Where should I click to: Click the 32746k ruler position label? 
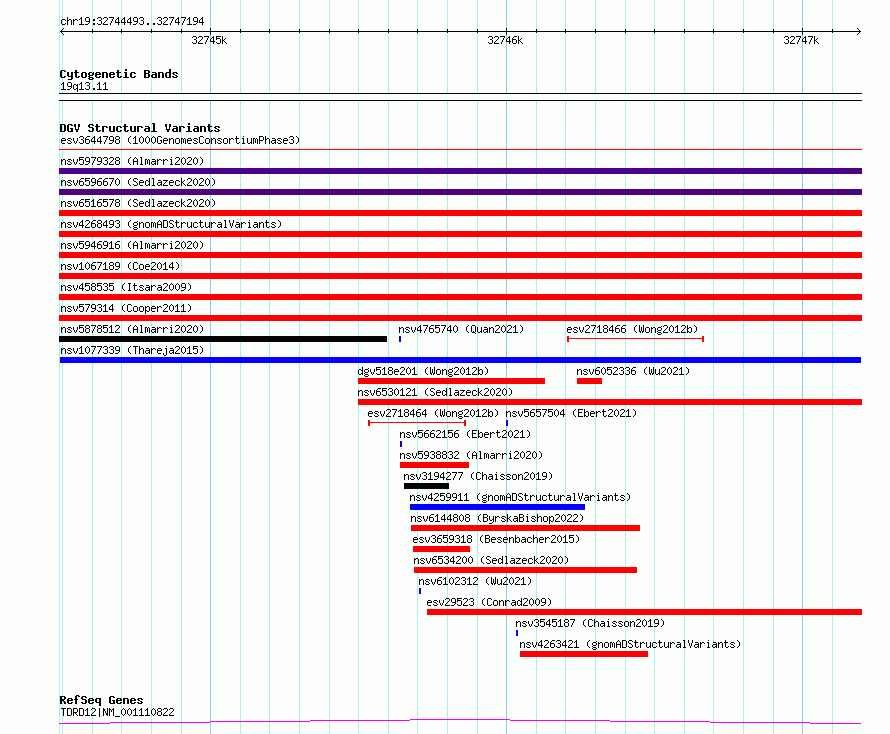(x=505, y=40)
